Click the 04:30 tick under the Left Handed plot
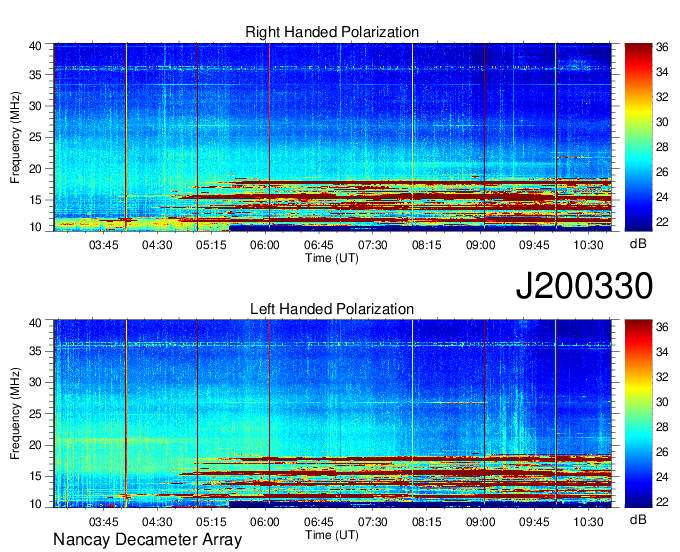 pyautogui.click(x=157, y=522)
